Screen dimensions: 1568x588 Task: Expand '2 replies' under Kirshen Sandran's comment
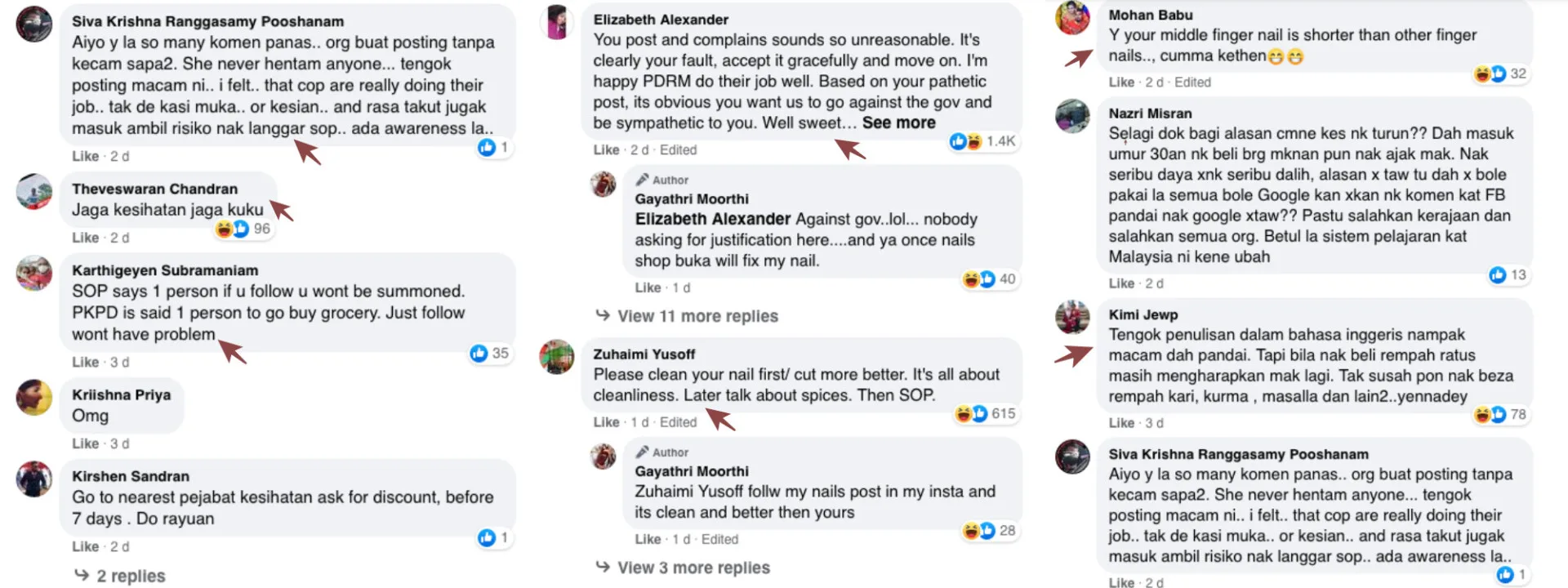130,576
